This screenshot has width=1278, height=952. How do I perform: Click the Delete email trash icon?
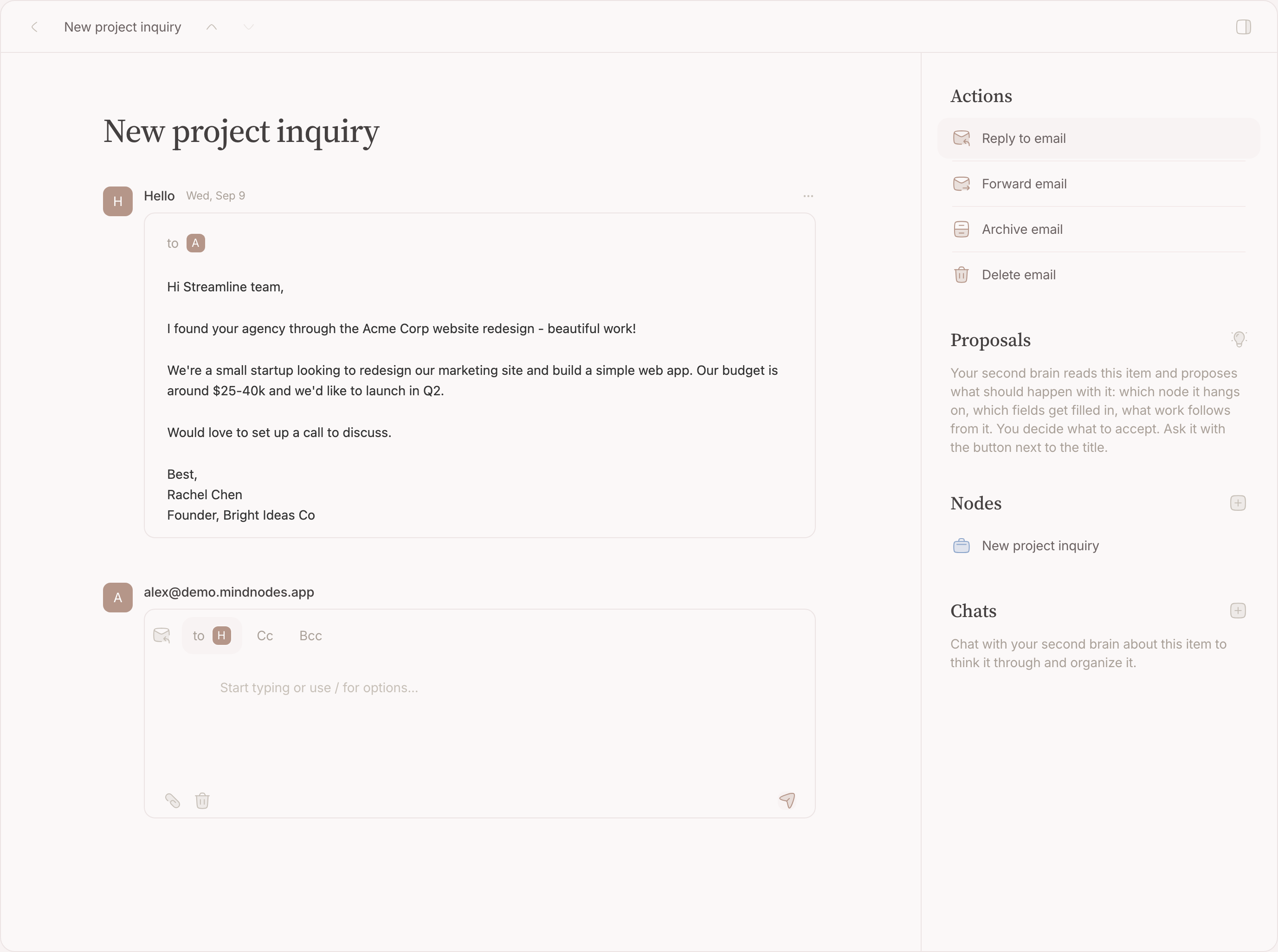pyautogui.click(x=962, y=275)
